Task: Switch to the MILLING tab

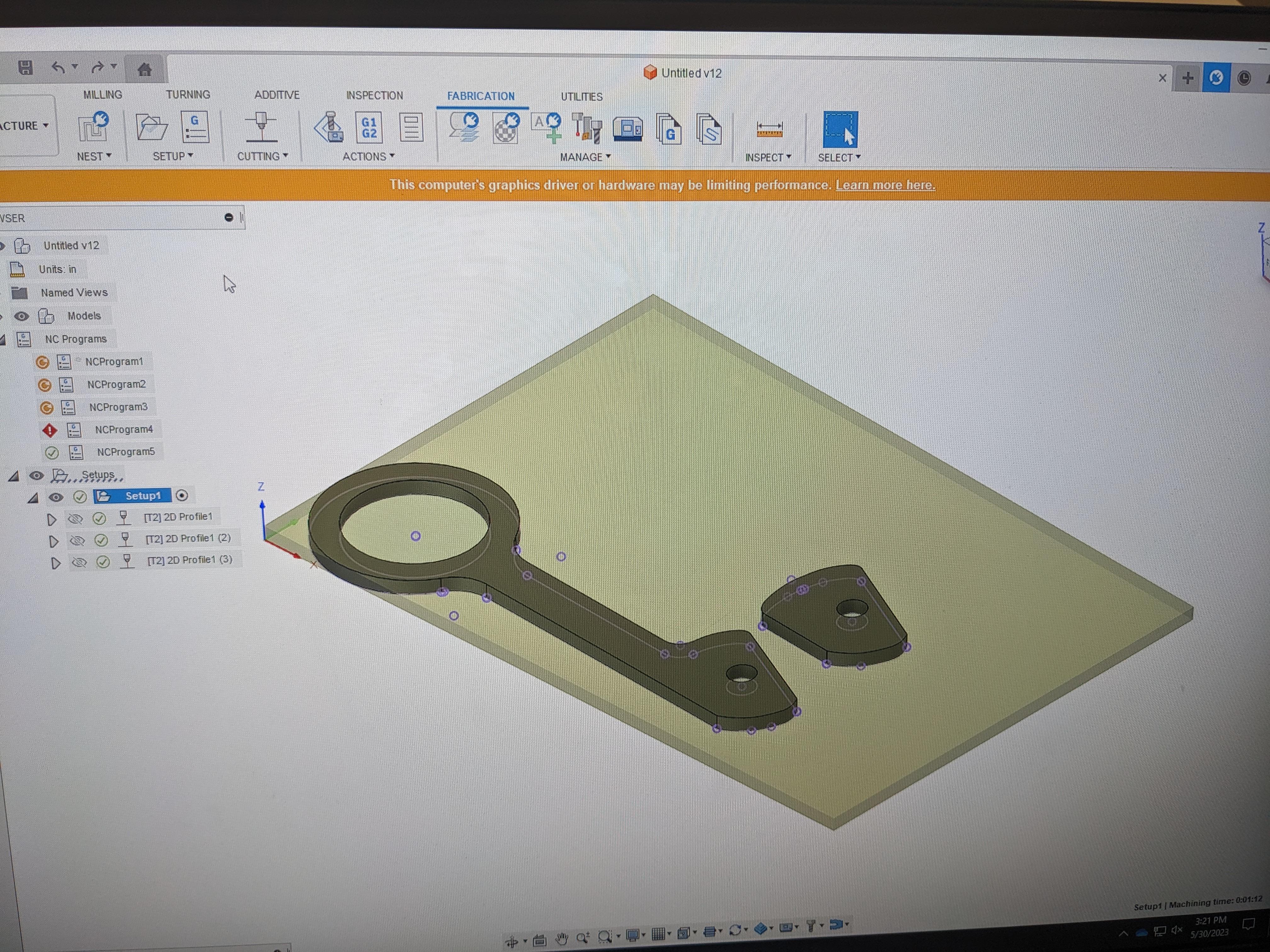Action: (x=102, y=95)
